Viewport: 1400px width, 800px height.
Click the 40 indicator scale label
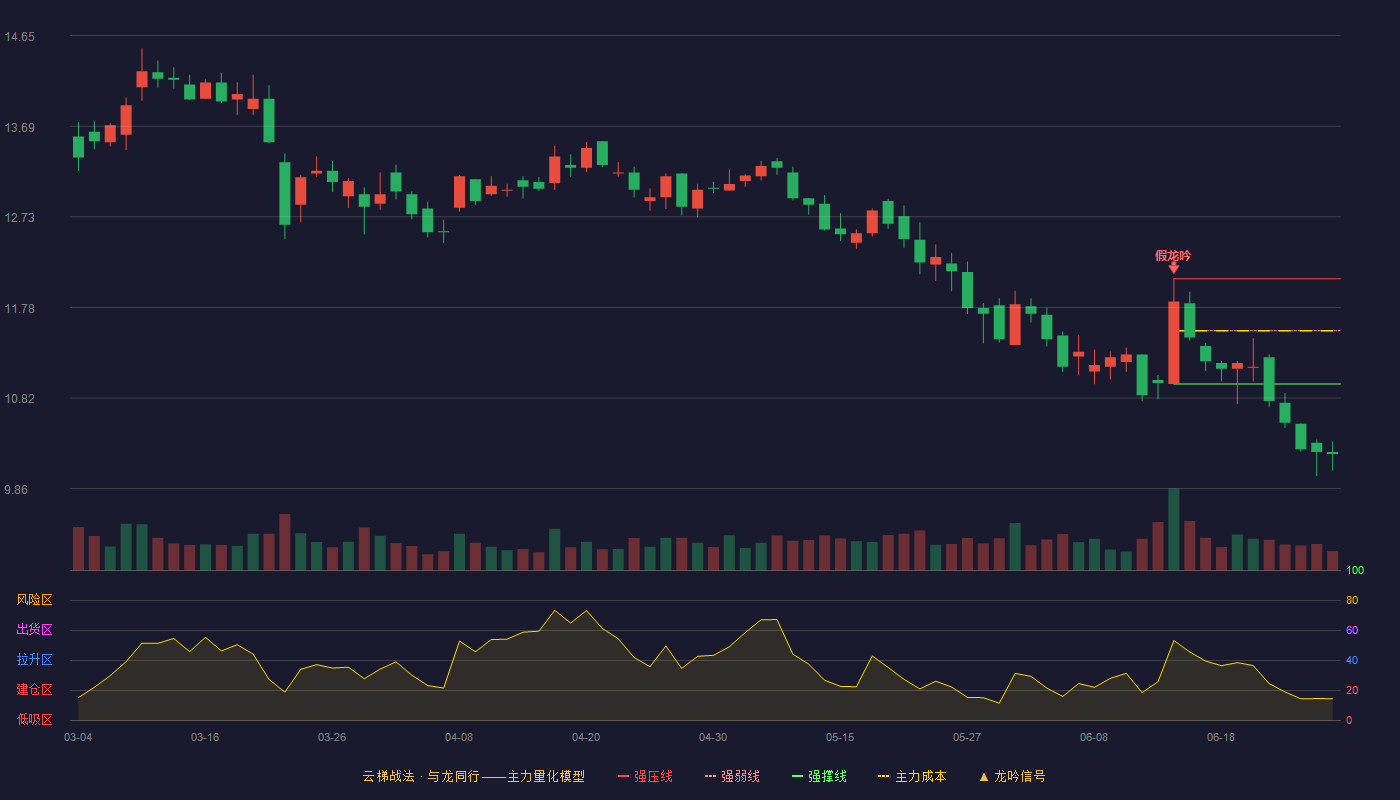click(1352, 661)
